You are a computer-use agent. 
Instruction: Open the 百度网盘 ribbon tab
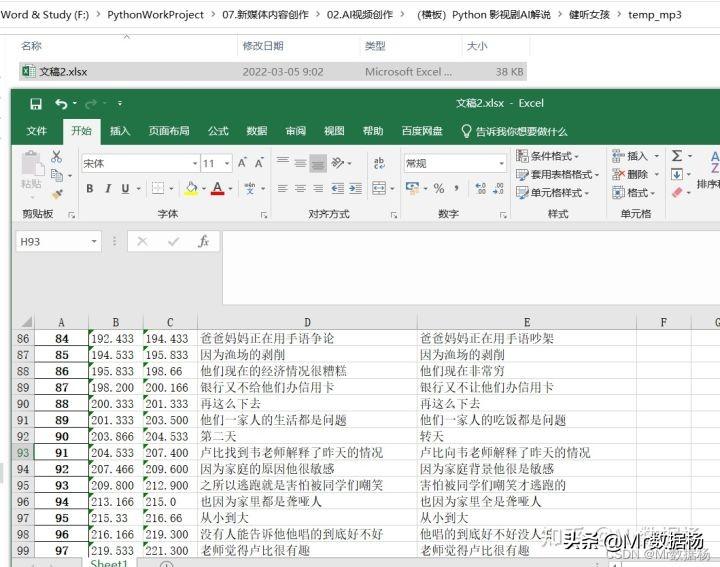point(422,131)
